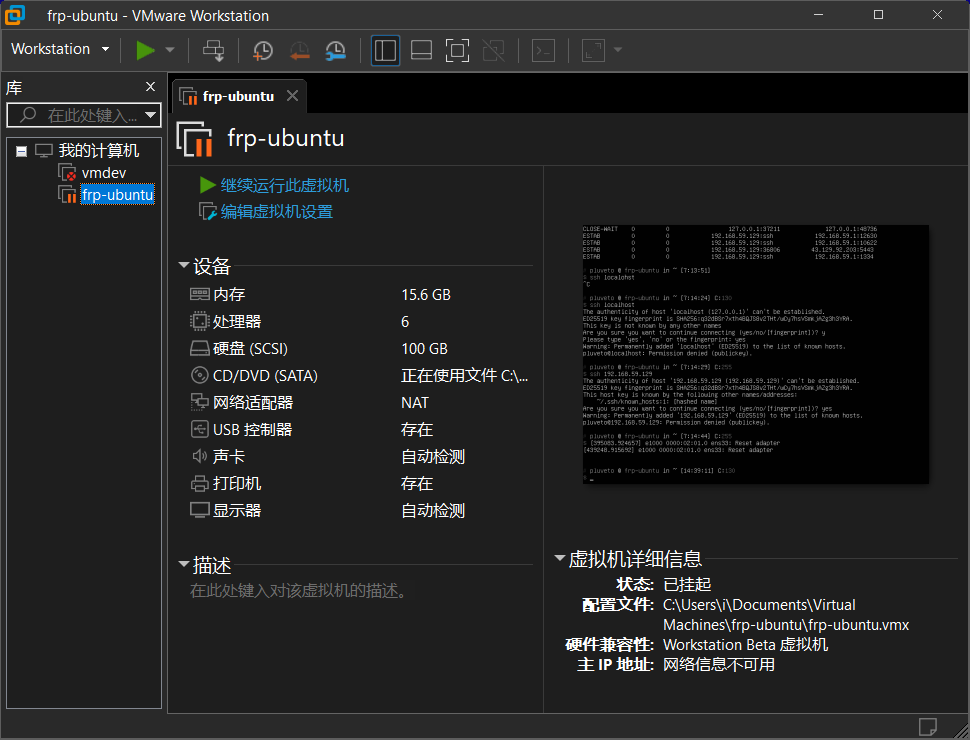Image resolution: width=970 pixels, height=740 pixels.
Task: Select the vmdev virtual machine
Action: click(x=103, y=173)
